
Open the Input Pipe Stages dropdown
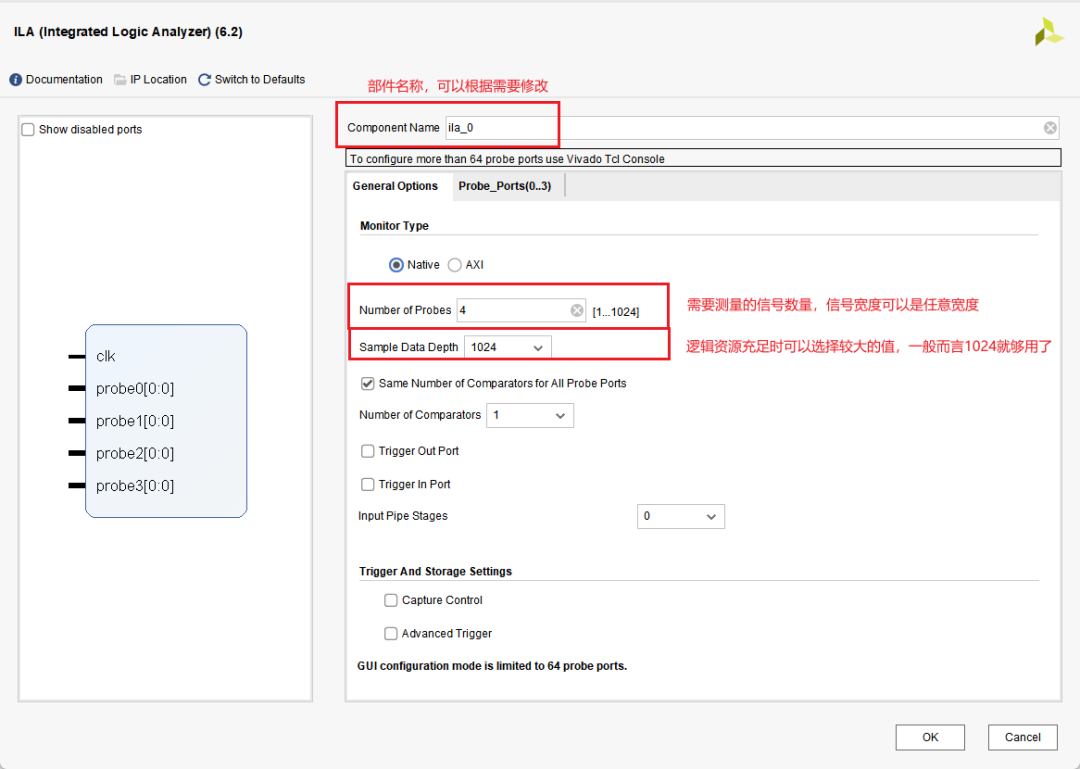click(680, 516)
